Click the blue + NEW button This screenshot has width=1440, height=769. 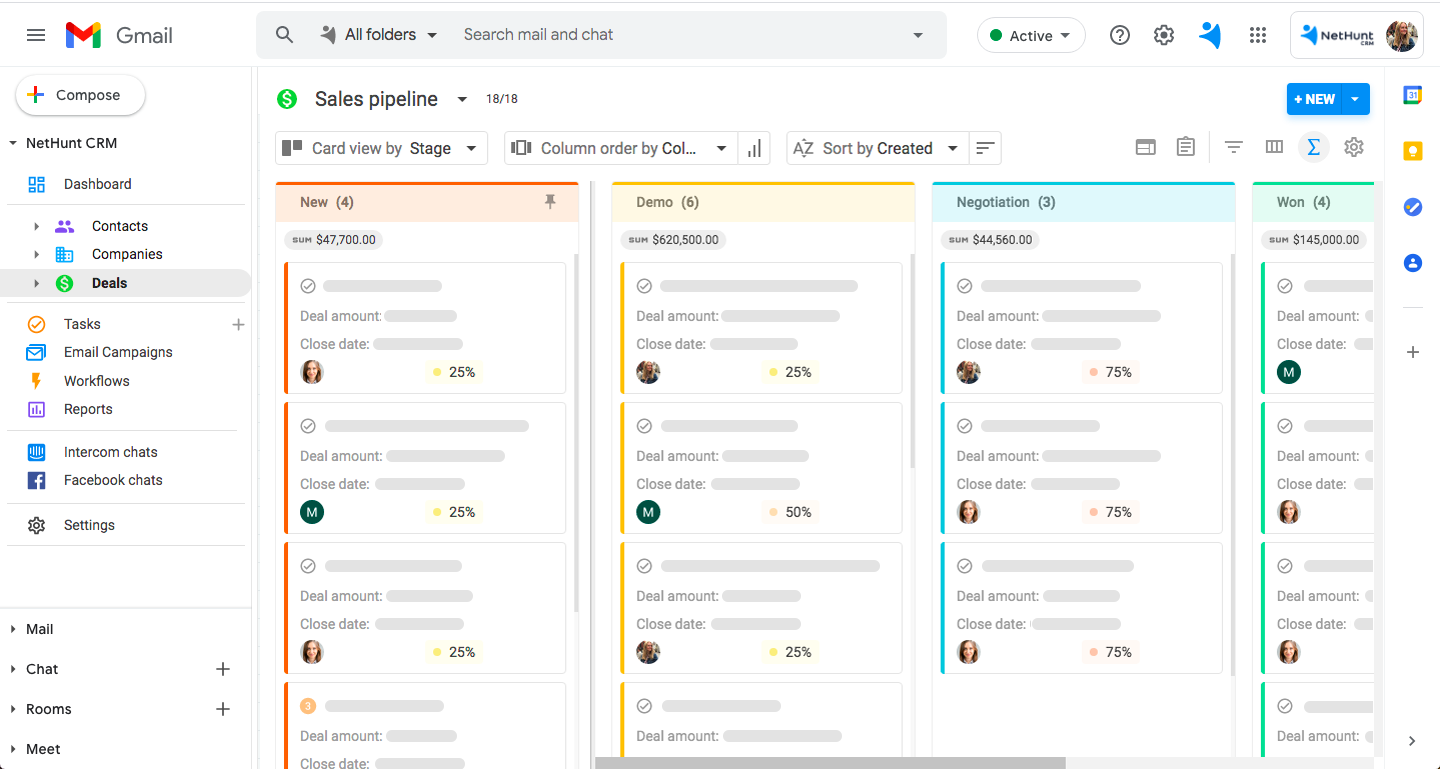pyautogui.click(x=1314, y=99)
